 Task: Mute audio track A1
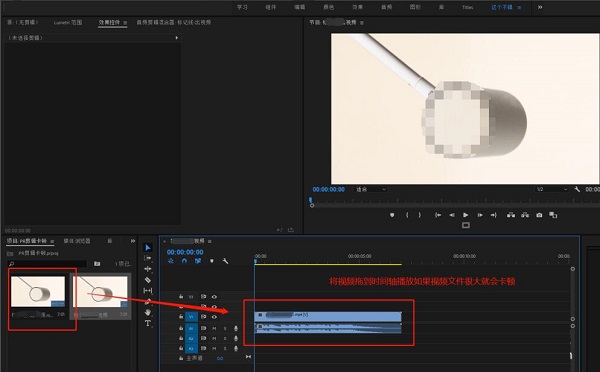click(x=214, y=328)
